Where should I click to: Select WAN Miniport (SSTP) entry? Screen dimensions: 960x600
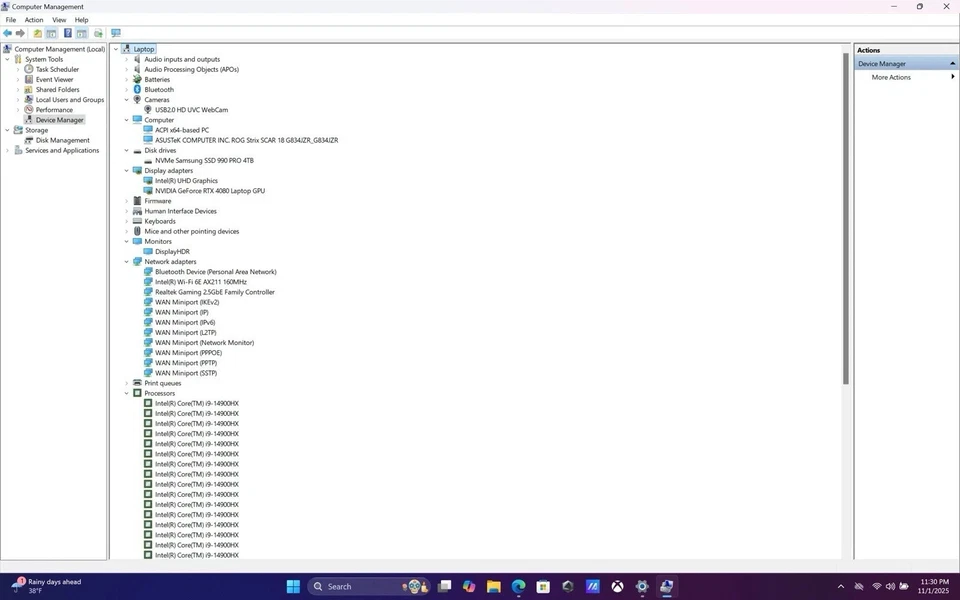pyautogui.click(x=186, y=373)
